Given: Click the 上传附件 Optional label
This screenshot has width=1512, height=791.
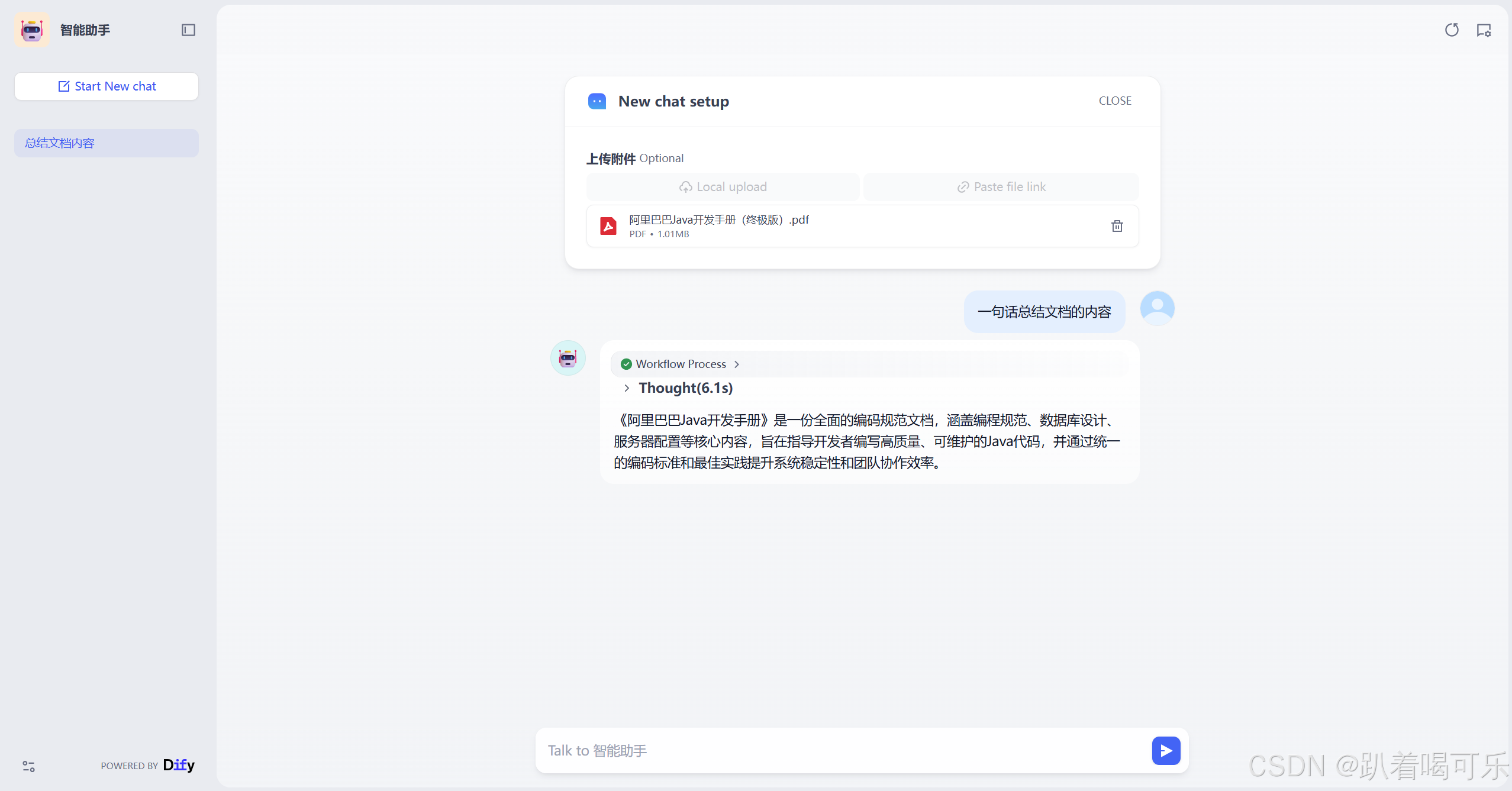Looking at the screenshot, I should click(x=635, y=159).
